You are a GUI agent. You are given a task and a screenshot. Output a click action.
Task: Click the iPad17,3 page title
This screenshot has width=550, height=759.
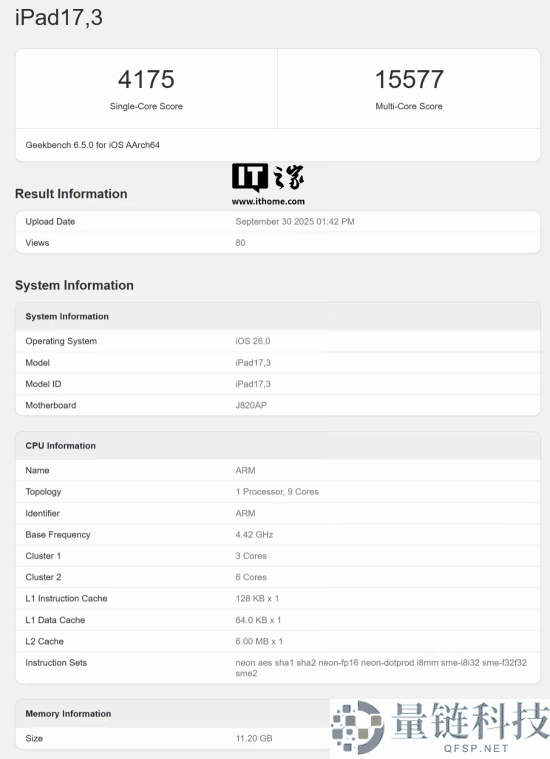click(59, 18)
